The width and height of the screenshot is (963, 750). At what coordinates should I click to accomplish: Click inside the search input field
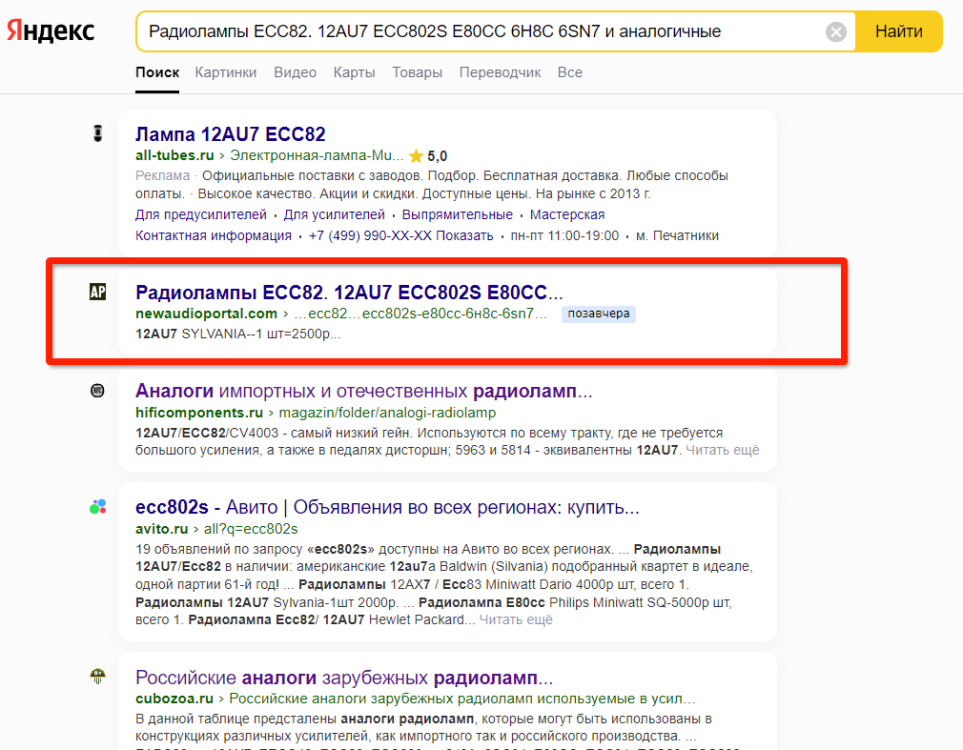[x=480, y=32]
